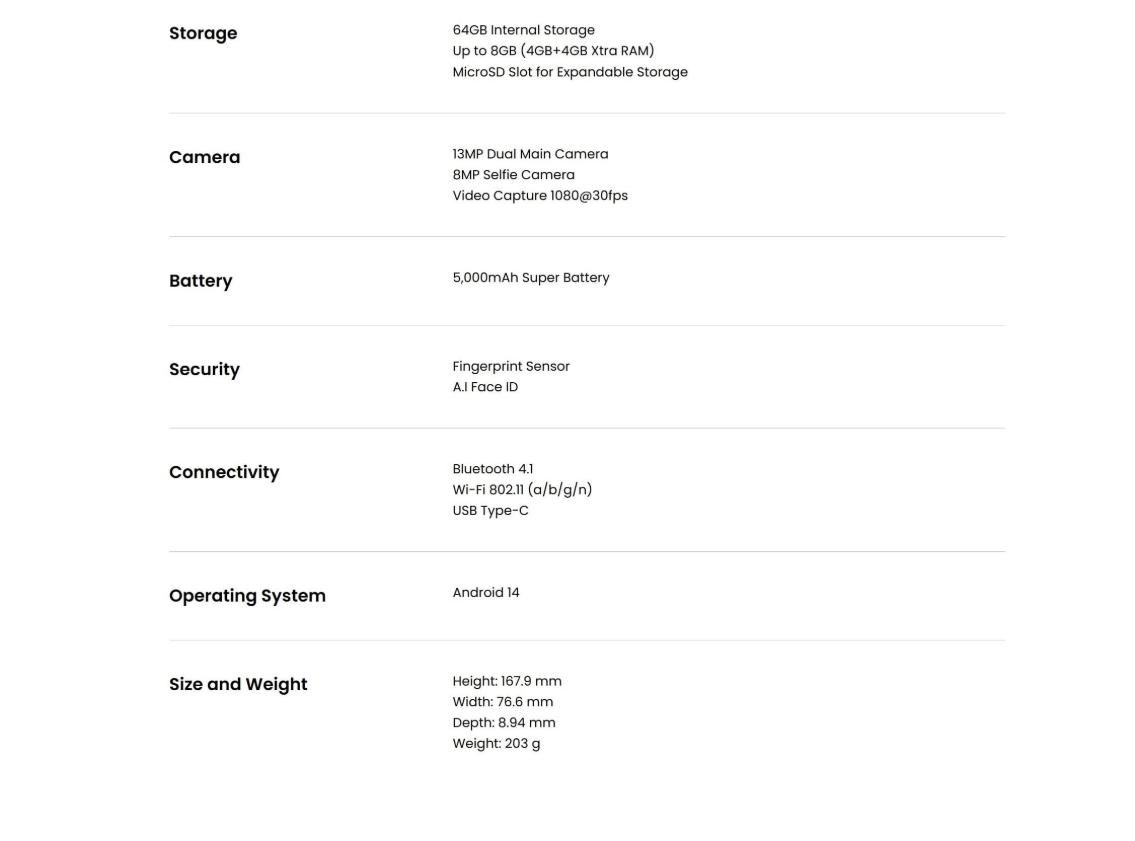
Task: Select the A.I Face ID line
Action: pyautogui.click(x=485, y=387)
